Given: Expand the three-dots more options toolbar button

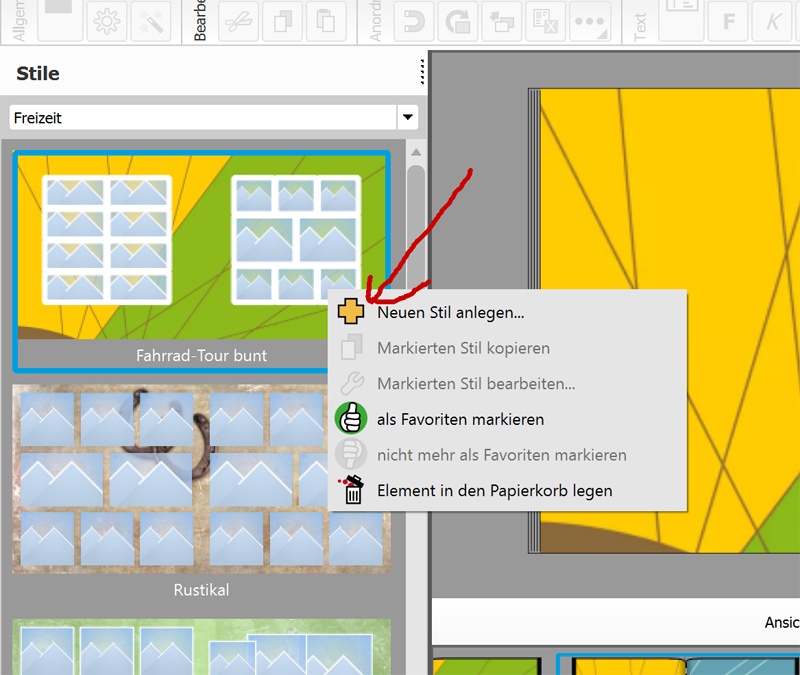Looking at the screenshot, I should click(x=590, y=21).
